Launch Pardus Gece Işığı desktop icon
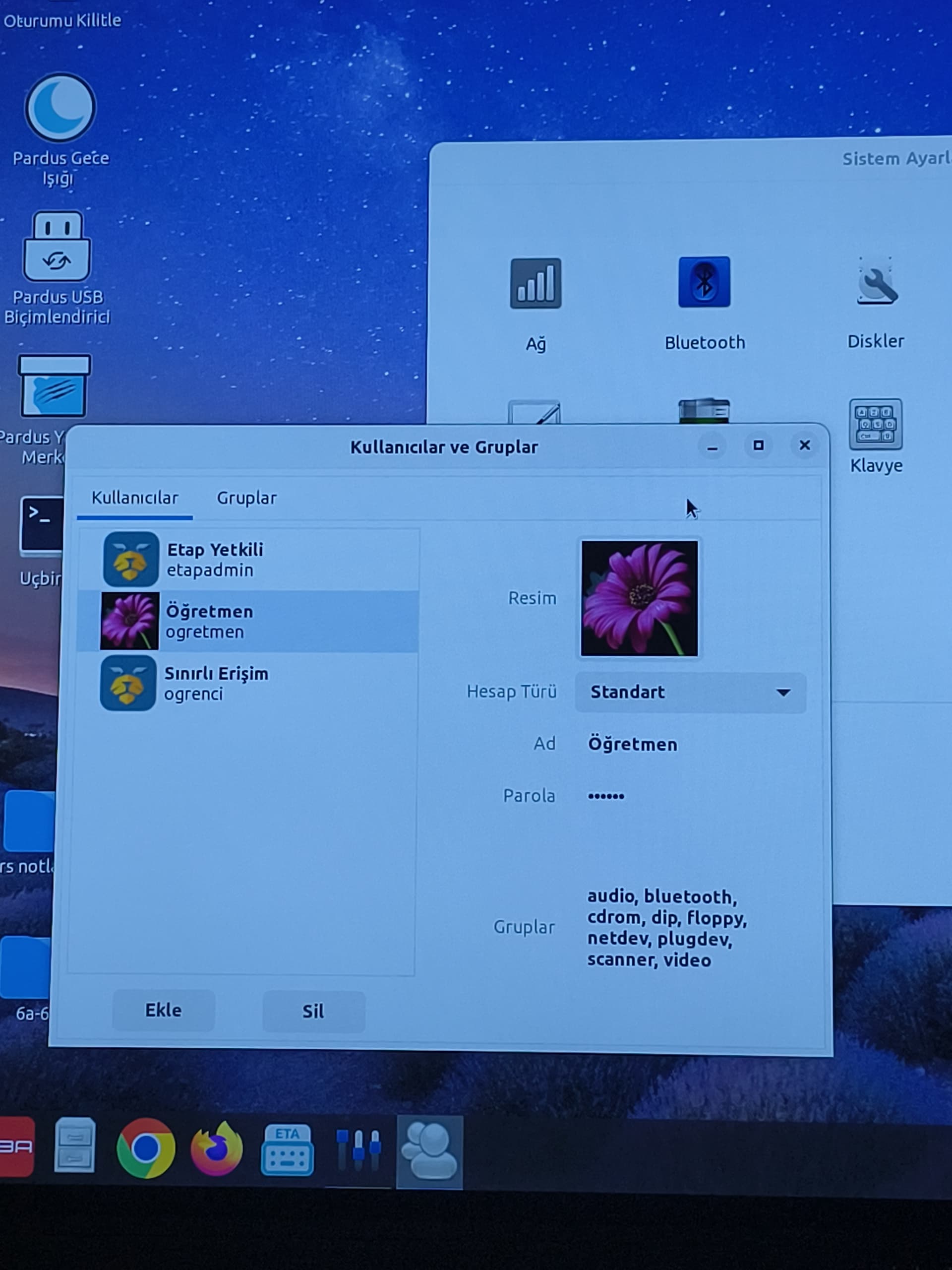This screenshot has width=952, height=1270. point(60,109)
